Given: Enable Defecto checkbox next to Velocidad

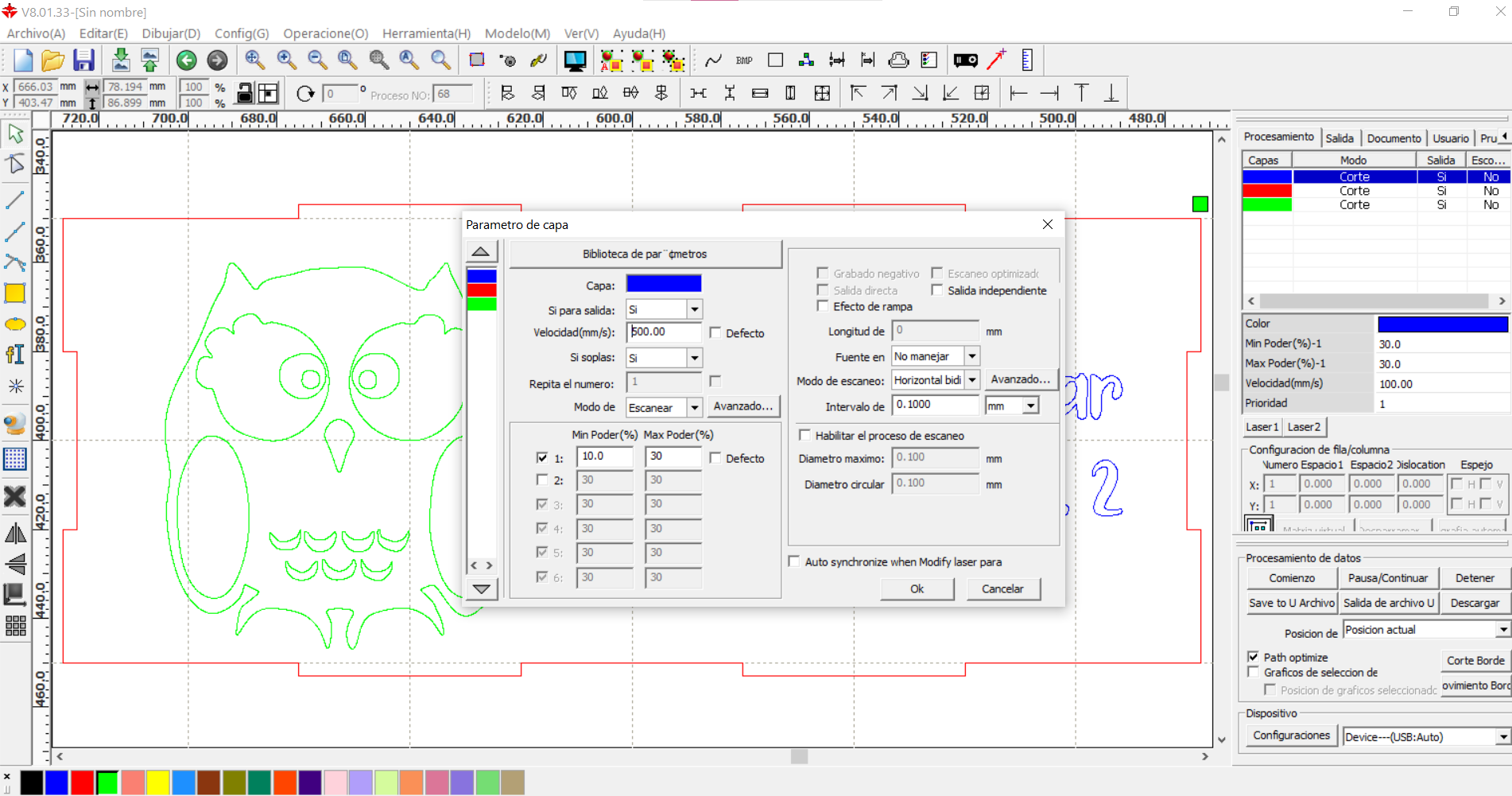Looking at the screenshot, I should [715, 333].
